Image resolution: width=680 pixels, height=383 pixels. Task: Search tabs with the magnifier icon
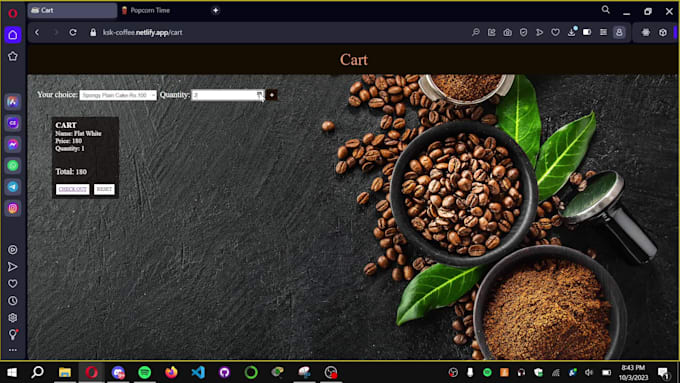[605, 10]
